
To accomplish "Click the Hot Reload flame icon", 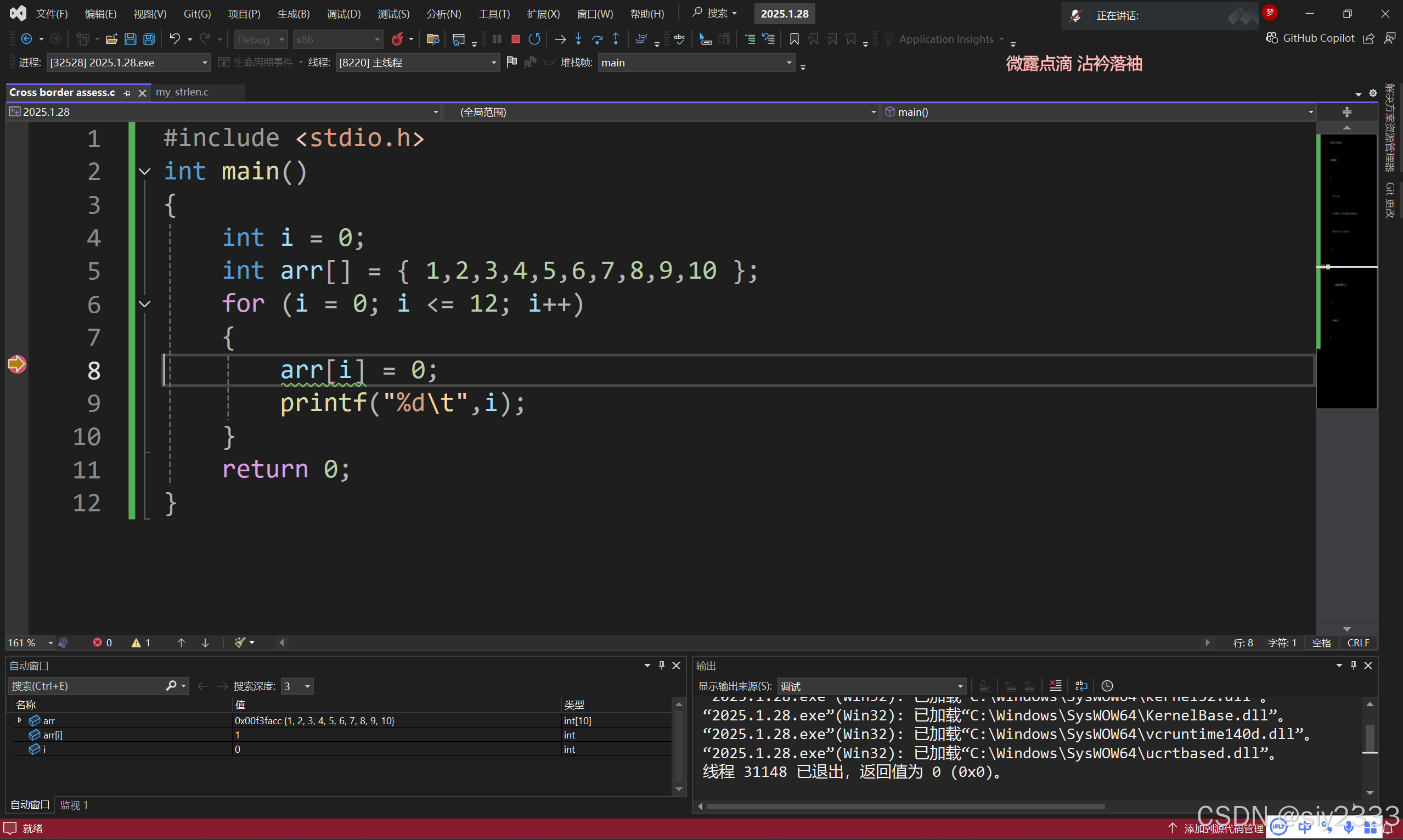I will pyautogui.click(x=397, y=39).
